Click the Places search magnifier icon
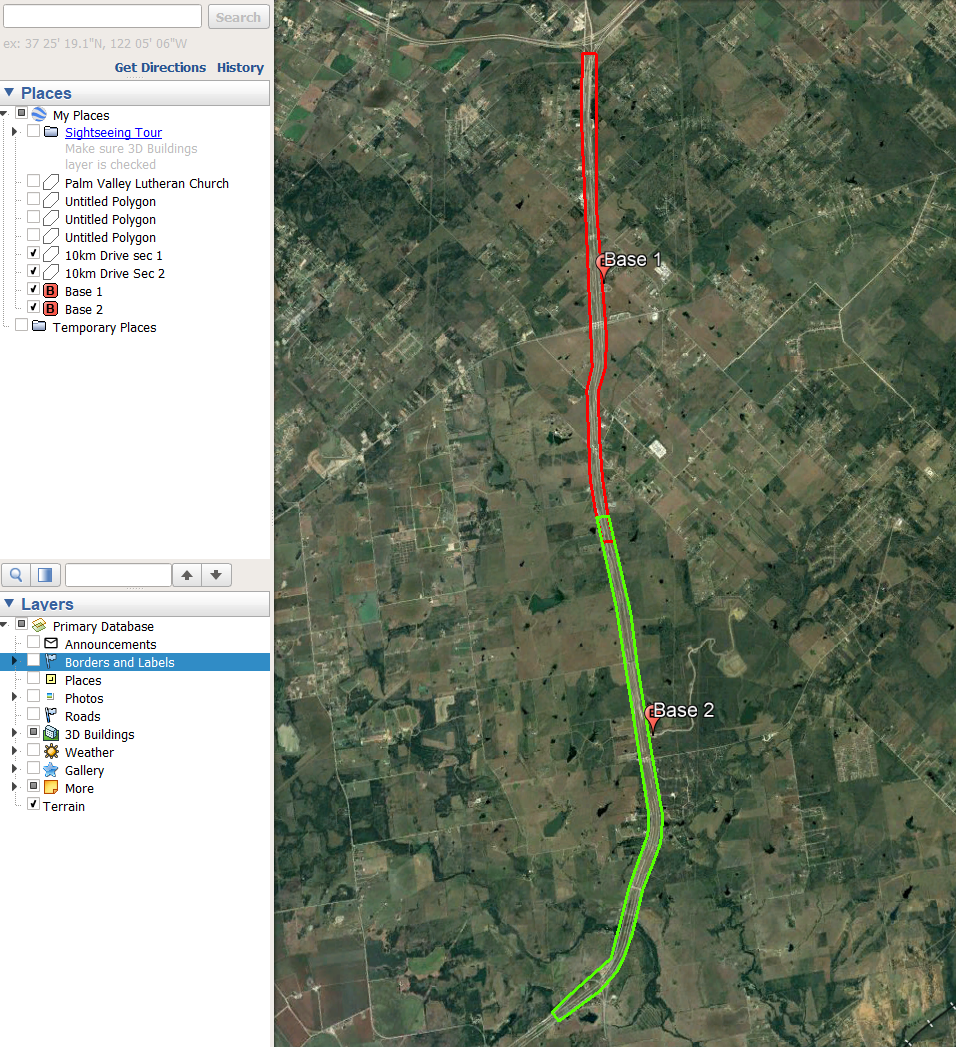Viewport: 956px width, 1047px height. (x=17, y=575)
